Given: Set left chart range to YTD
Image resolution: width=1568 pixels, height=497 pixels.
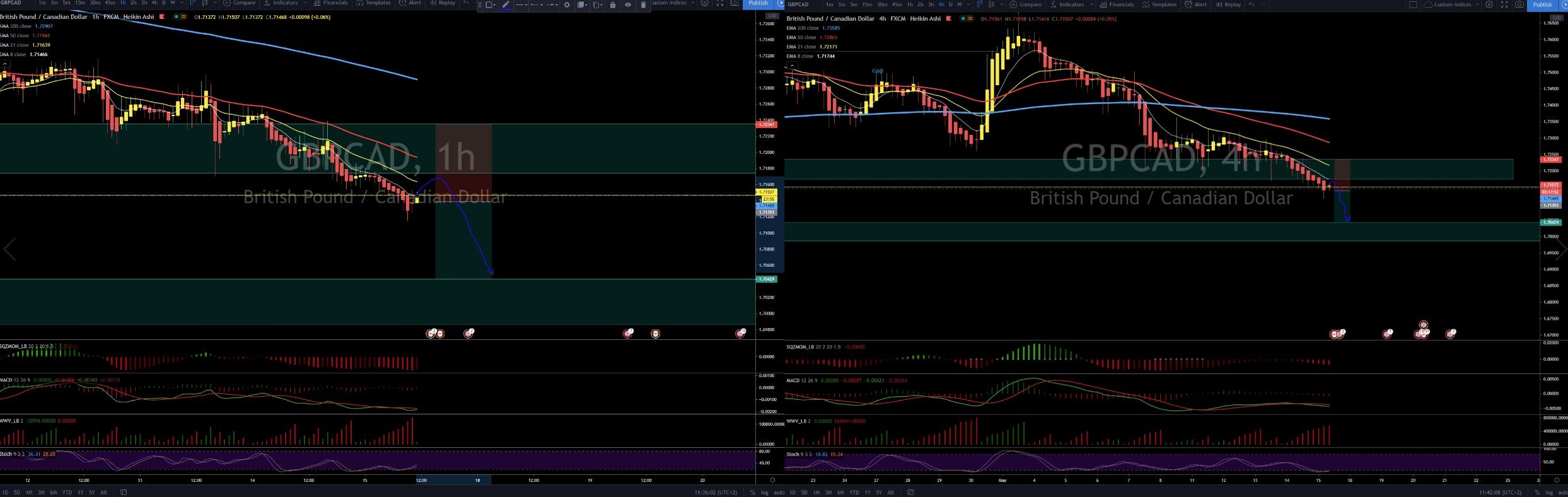Looking at the screenshot, I should pos(67,493).
